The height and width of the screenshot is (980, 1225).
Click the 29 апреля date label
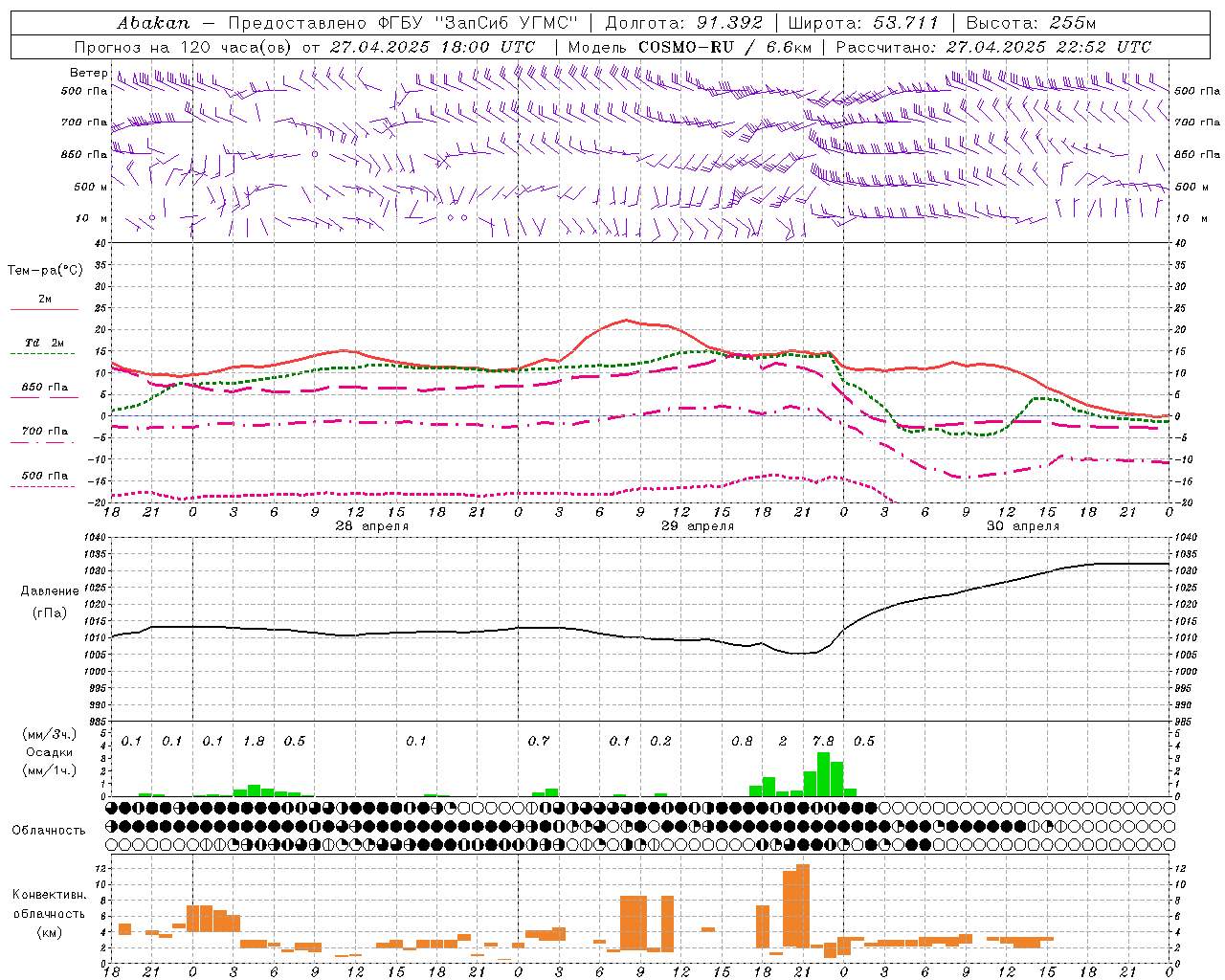pyautogui.click(x=698, y=526)
